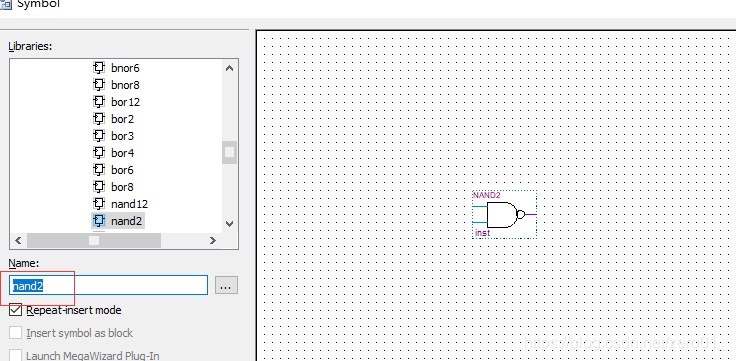
Task: Click the symbol icon beside nand2
Action: (x=98, y=220)
